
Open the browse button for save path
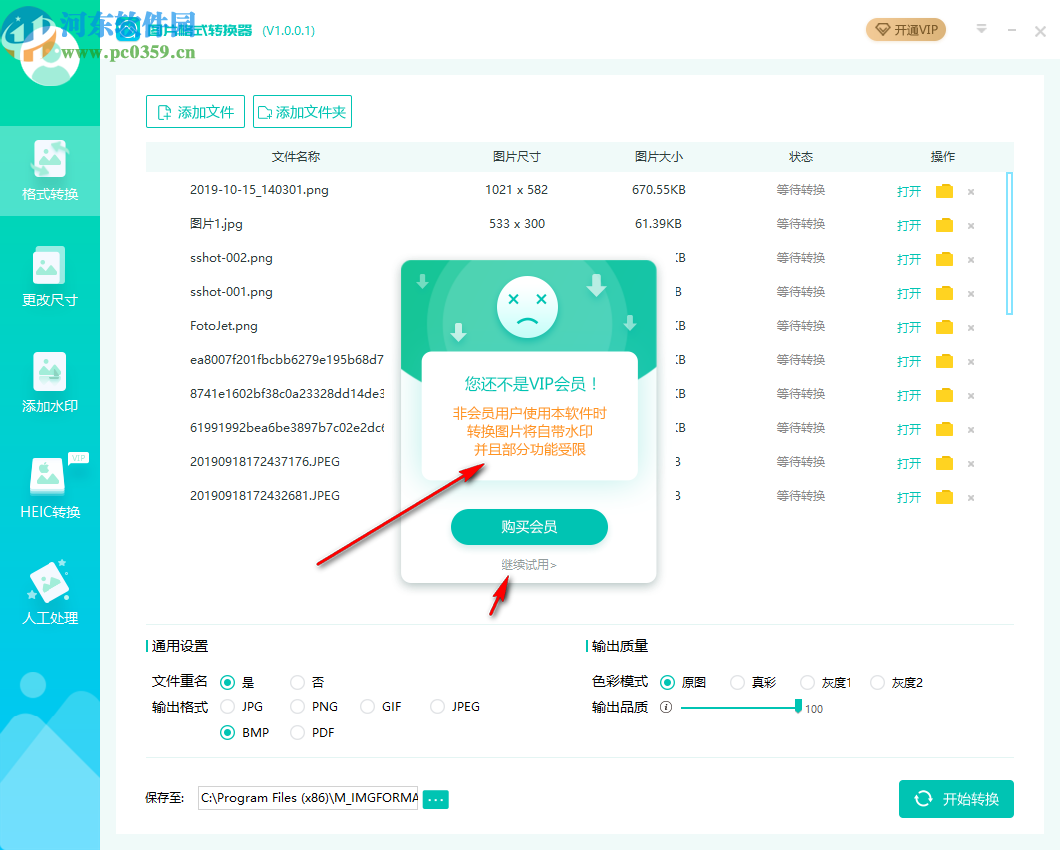coord(435,799)
